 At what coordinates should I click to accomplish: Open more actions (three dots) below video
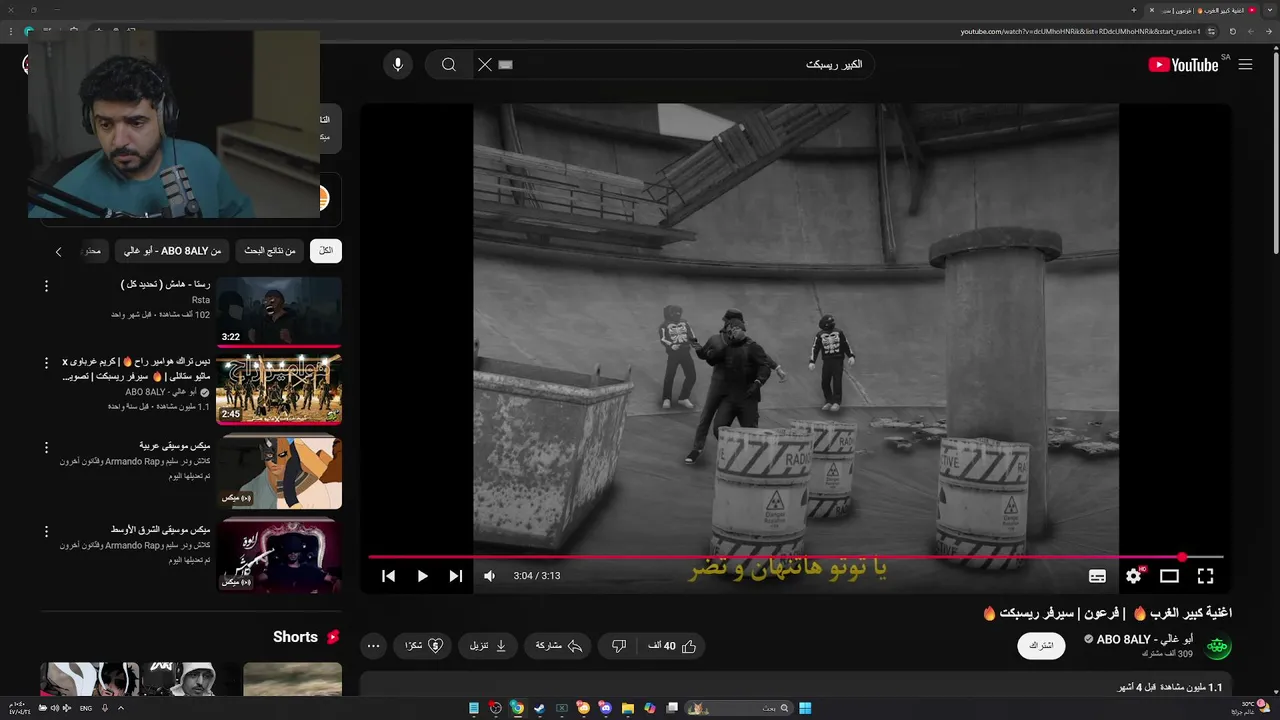coord(373,646)
